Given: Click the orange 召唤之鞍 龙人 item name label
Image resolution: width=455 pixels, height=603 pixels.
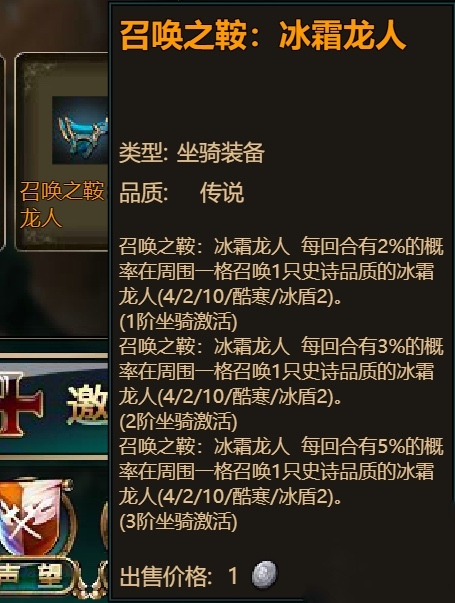Looking at the screenshot, I should click(x=62, y=204).
